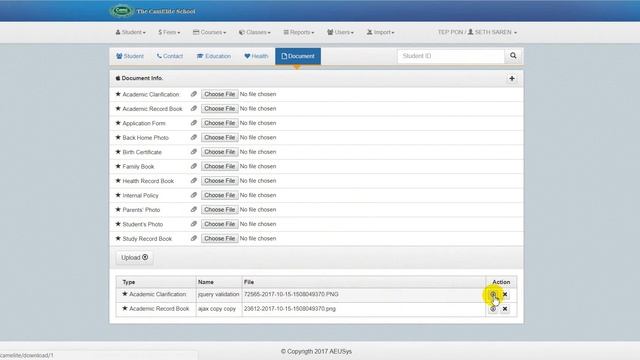Switch to the Education tab

pos(214,56)
